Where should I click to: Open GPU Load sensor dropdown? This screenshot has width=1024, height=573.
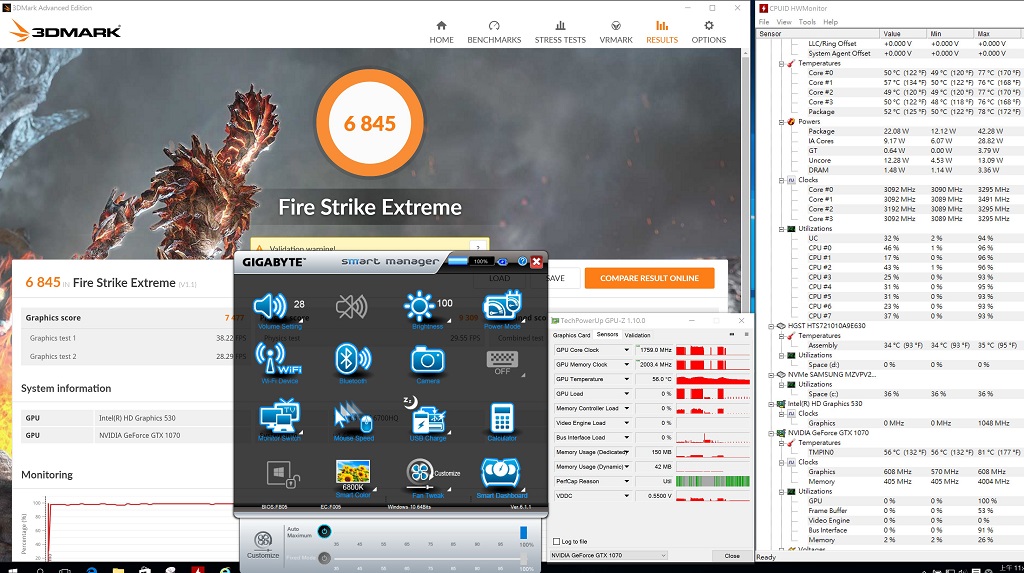tap(626, 394)
